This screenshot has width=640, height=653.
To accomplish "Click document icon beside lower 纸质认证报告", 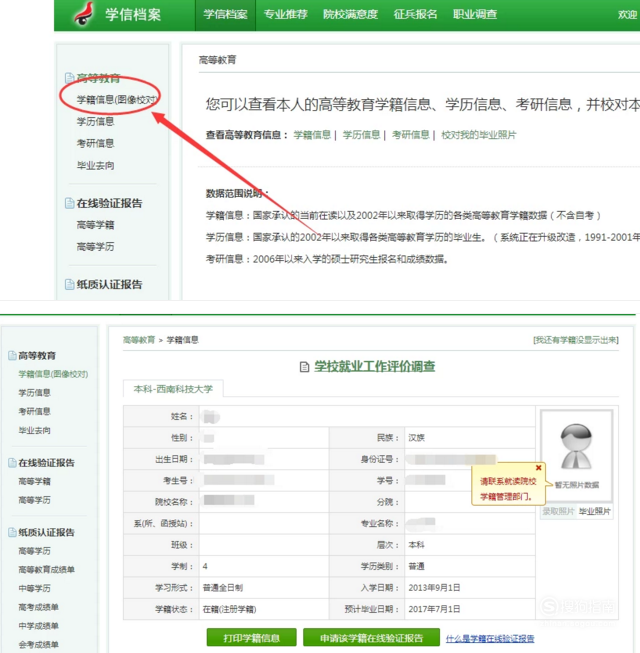I will tap(12, 532).
